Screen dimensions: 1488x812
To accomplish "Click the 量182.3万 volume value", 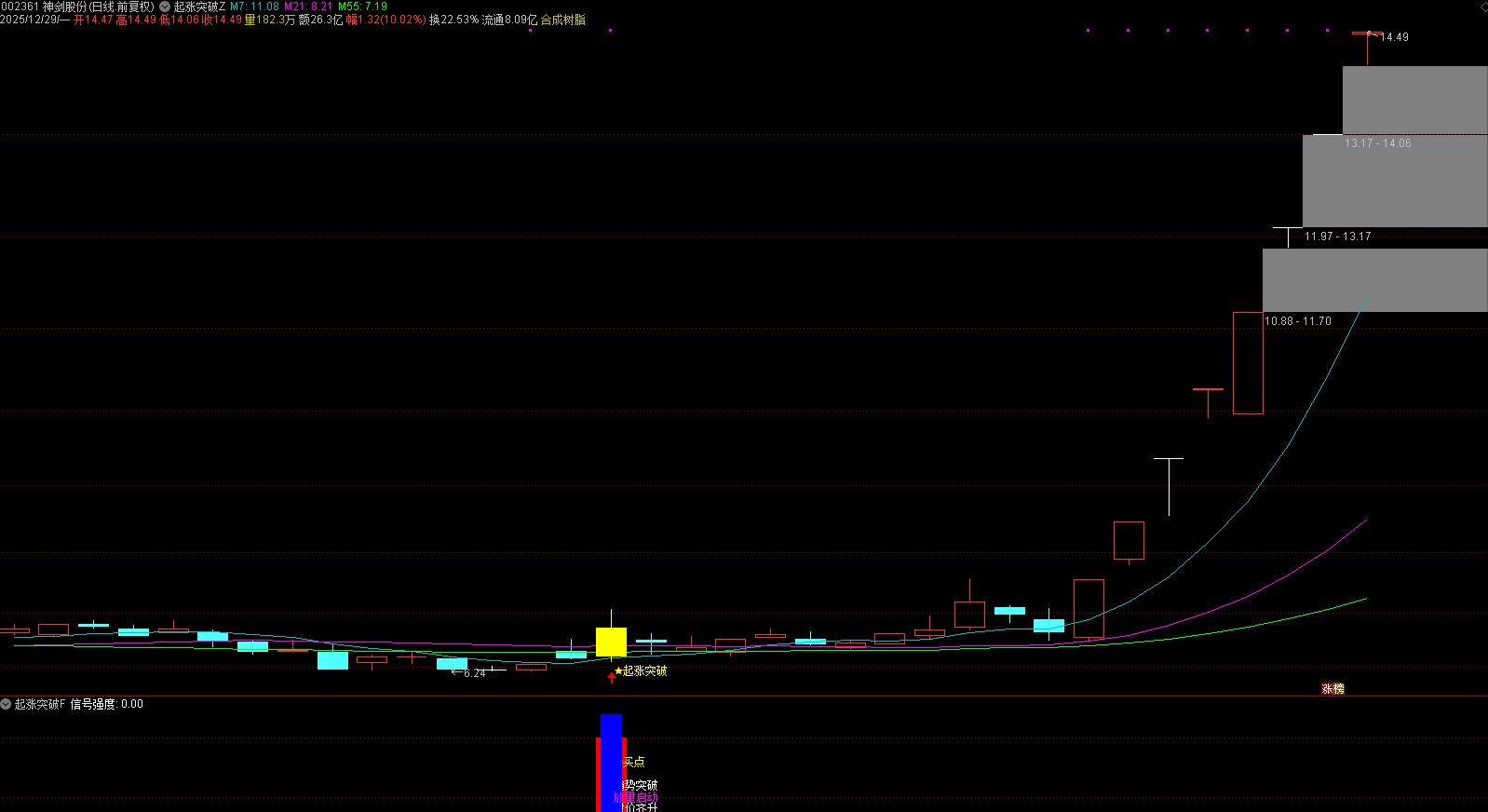I will click(x=270, y=20).
